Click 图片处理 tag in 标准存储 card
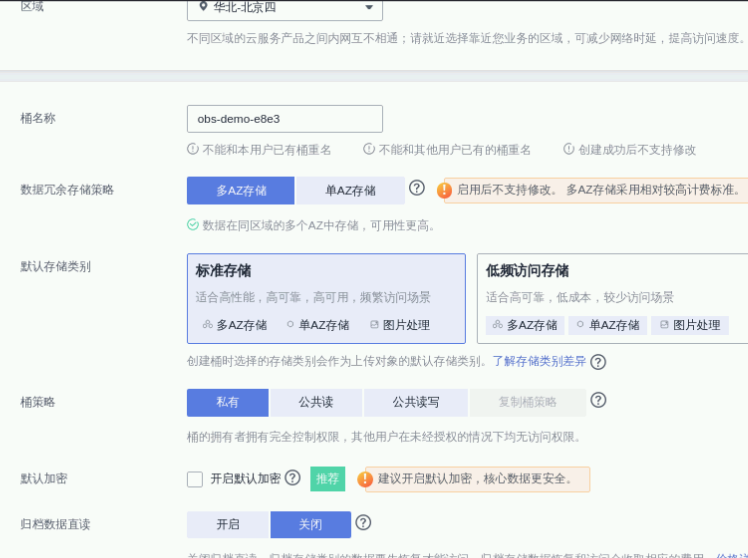 [400, 325]
